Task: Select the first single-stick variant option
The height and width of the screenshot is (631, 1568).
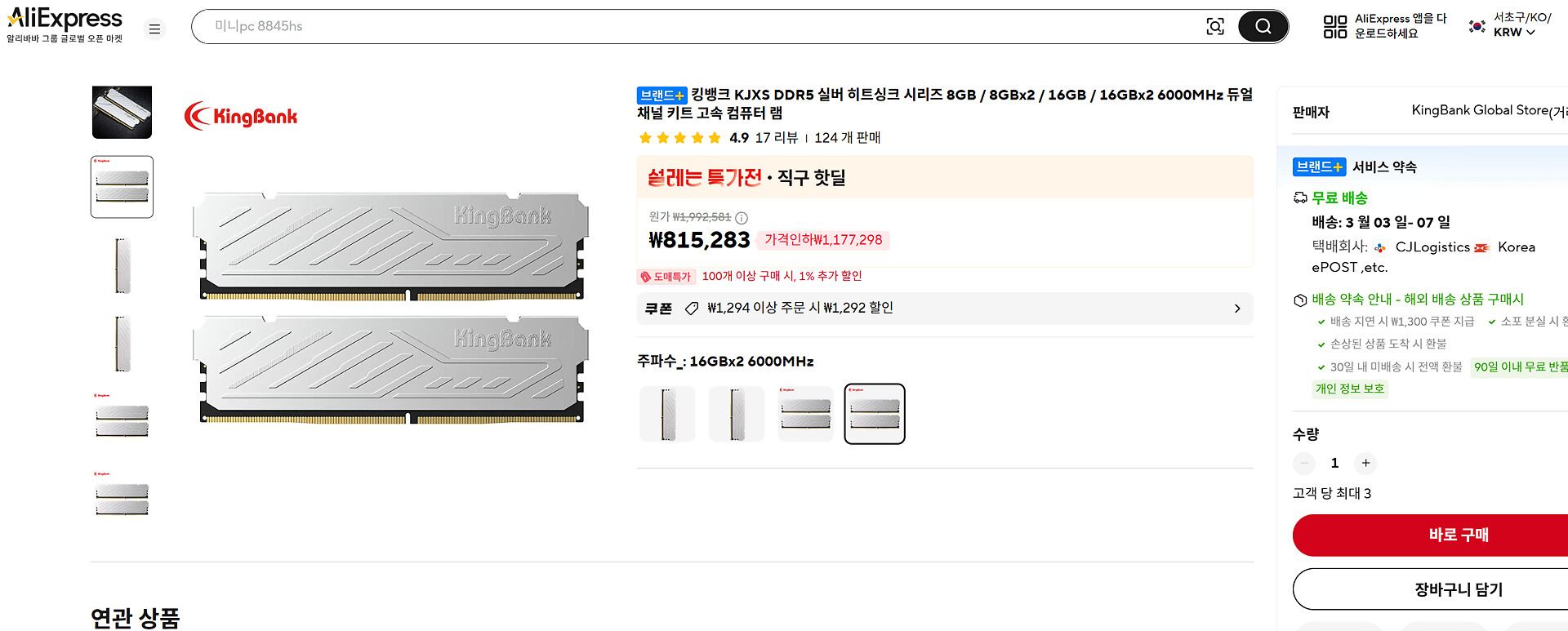Action: (667, 414)
